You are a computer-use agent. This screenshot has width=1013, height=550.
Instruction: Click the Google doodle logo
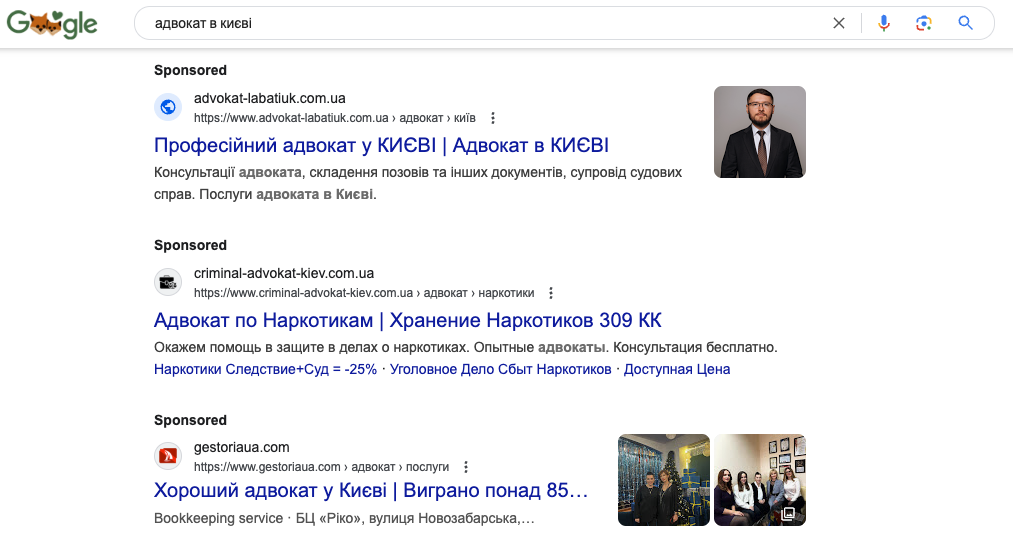tap(52, 24)
